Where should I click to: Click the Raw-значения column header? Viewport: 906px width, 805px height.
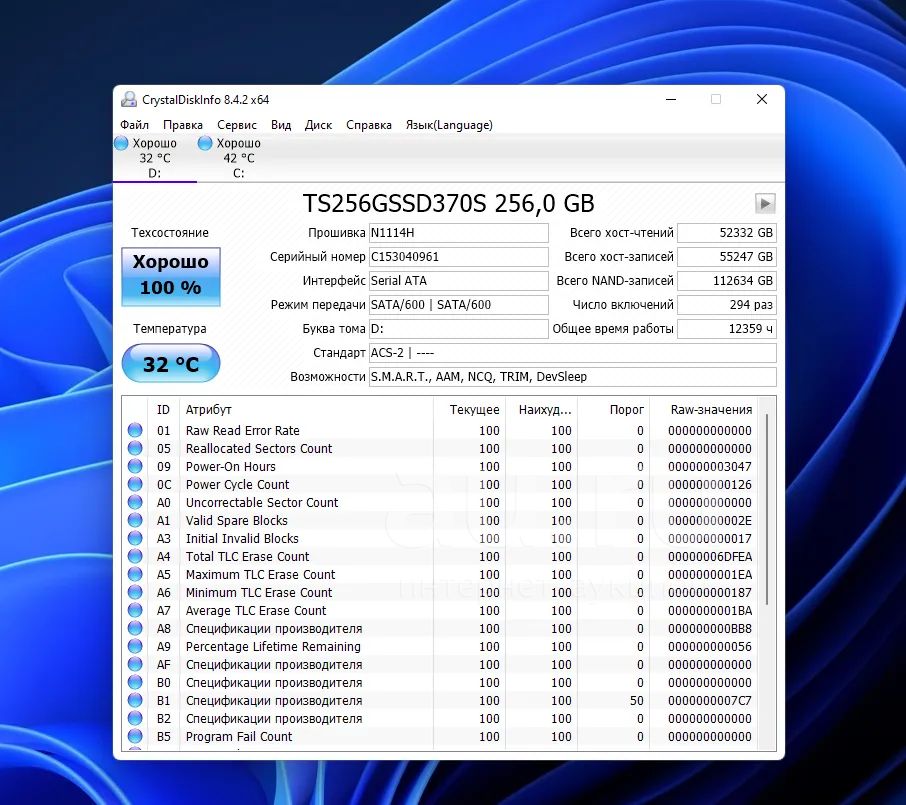tap(704, 410)
